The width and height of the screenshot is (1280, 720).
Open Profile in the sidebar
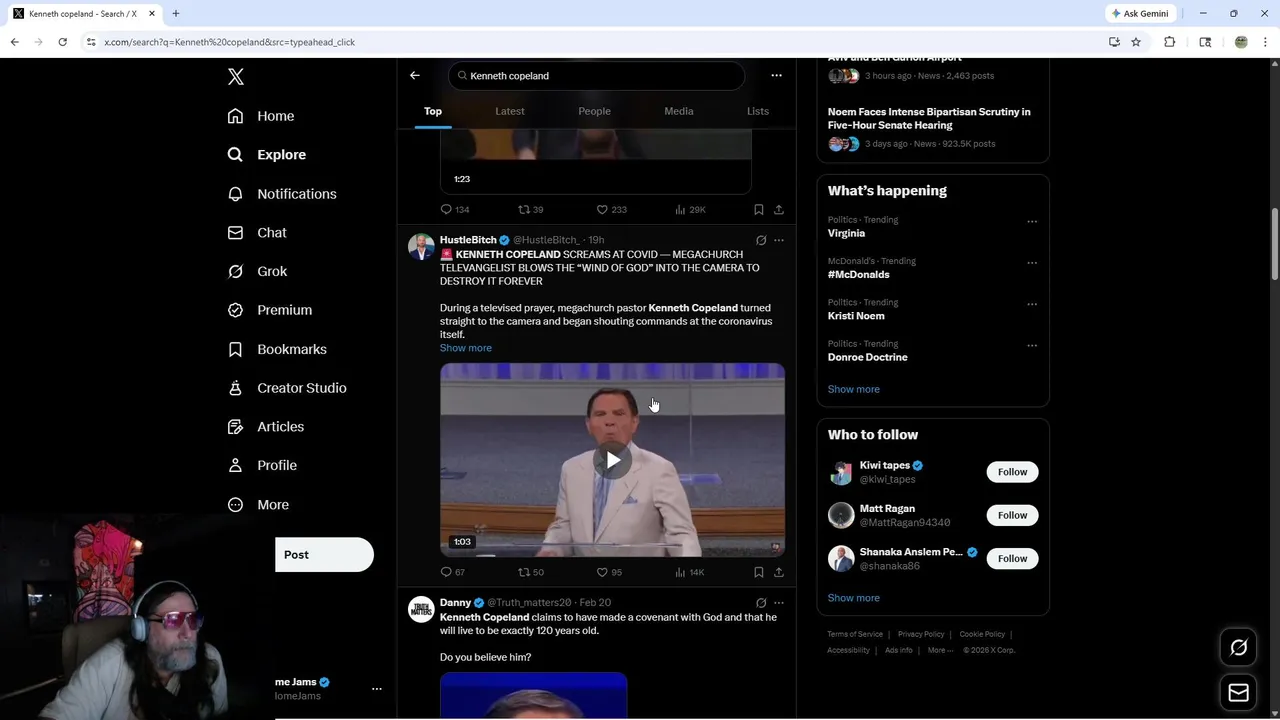pyautogui.click(x=262, y=465)
